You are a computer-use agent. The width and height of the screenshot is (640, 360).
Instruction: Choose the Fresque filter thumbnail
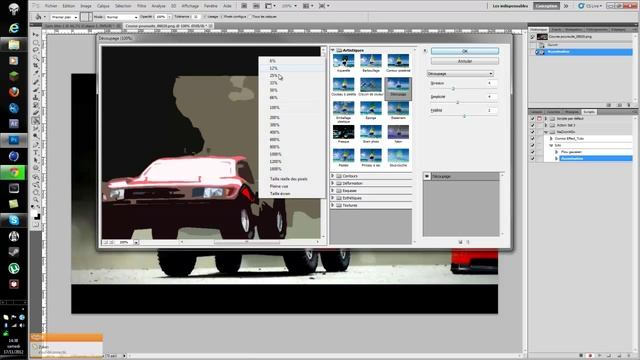pyautogui.click(x=343, y=134)
